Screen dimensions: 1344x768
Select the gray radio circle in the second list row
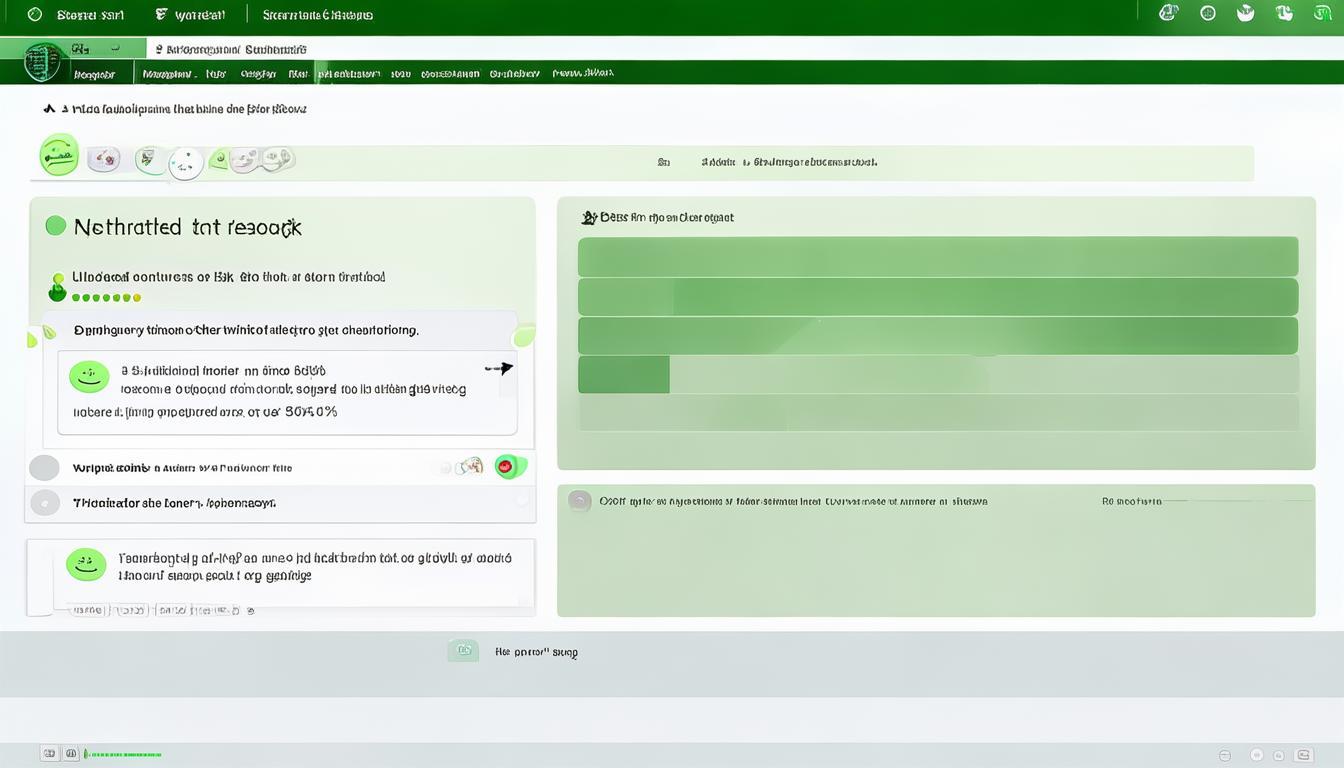(x=44, y=503)
